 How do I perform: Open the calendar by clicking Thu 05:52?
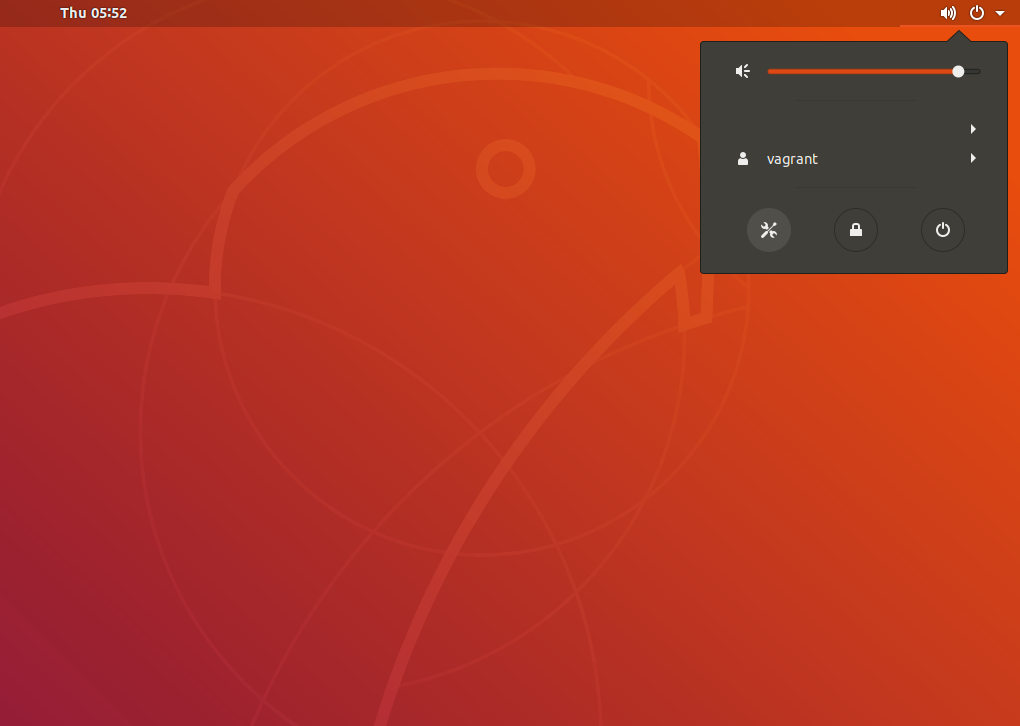pyautogui.click(x=94, y=13)
